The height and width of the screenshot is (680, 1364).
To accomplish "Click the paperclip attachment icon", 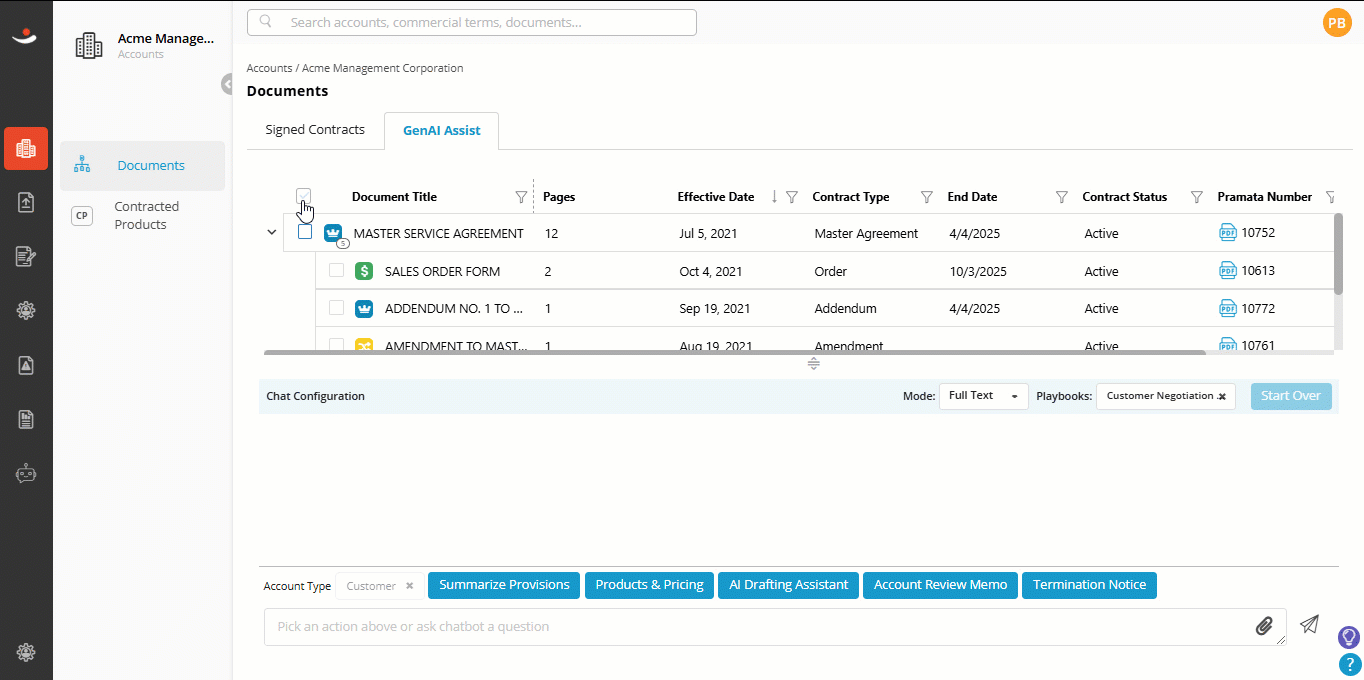I will click(1264, 626).
